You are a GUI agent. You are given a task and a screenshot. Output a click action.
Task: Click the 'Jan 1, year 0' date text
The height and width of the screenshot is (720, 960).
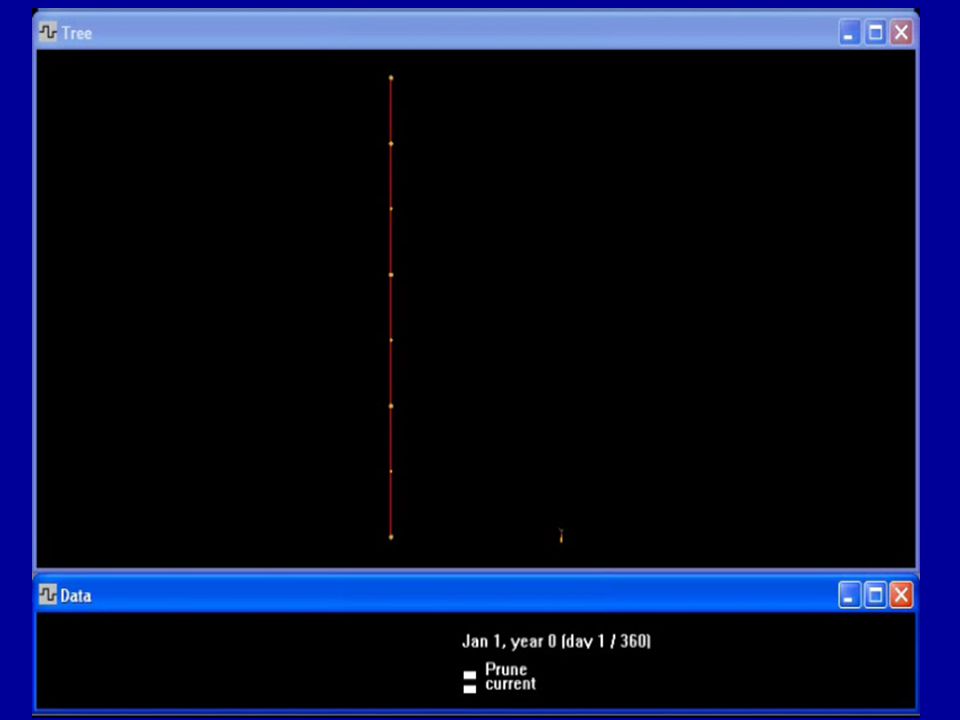[509, 641]
